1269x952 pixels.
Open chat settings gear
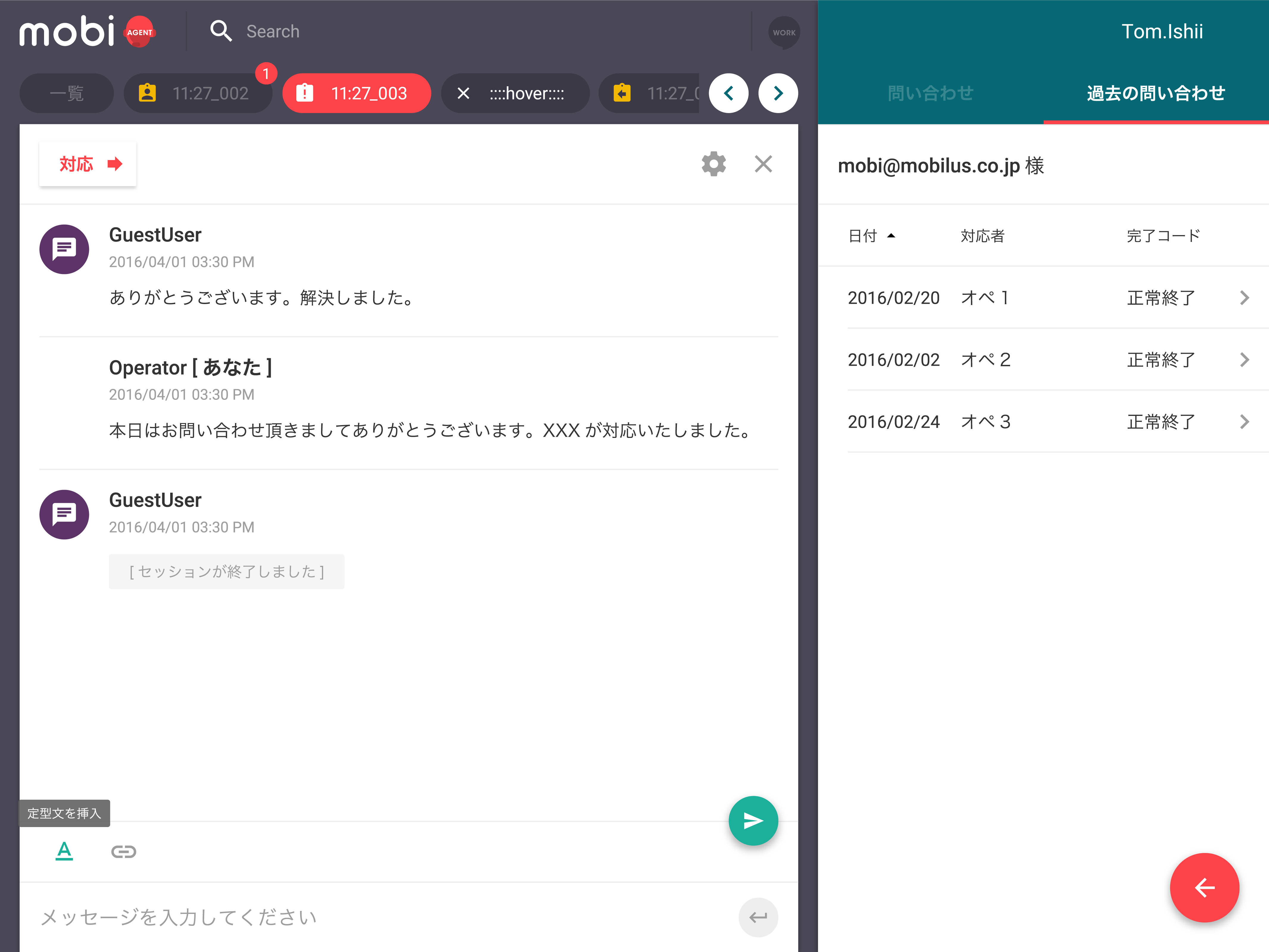point(714,164)
